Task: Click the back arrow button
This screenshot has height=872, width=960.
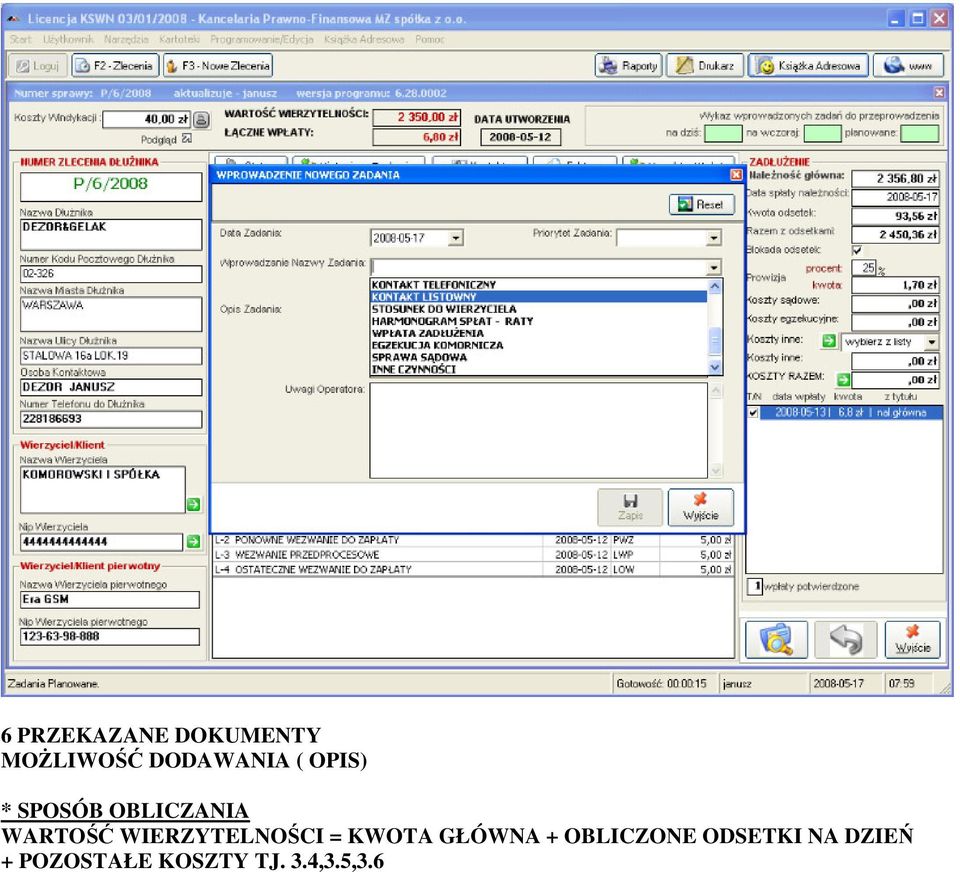Action: (x=846, y=639)
